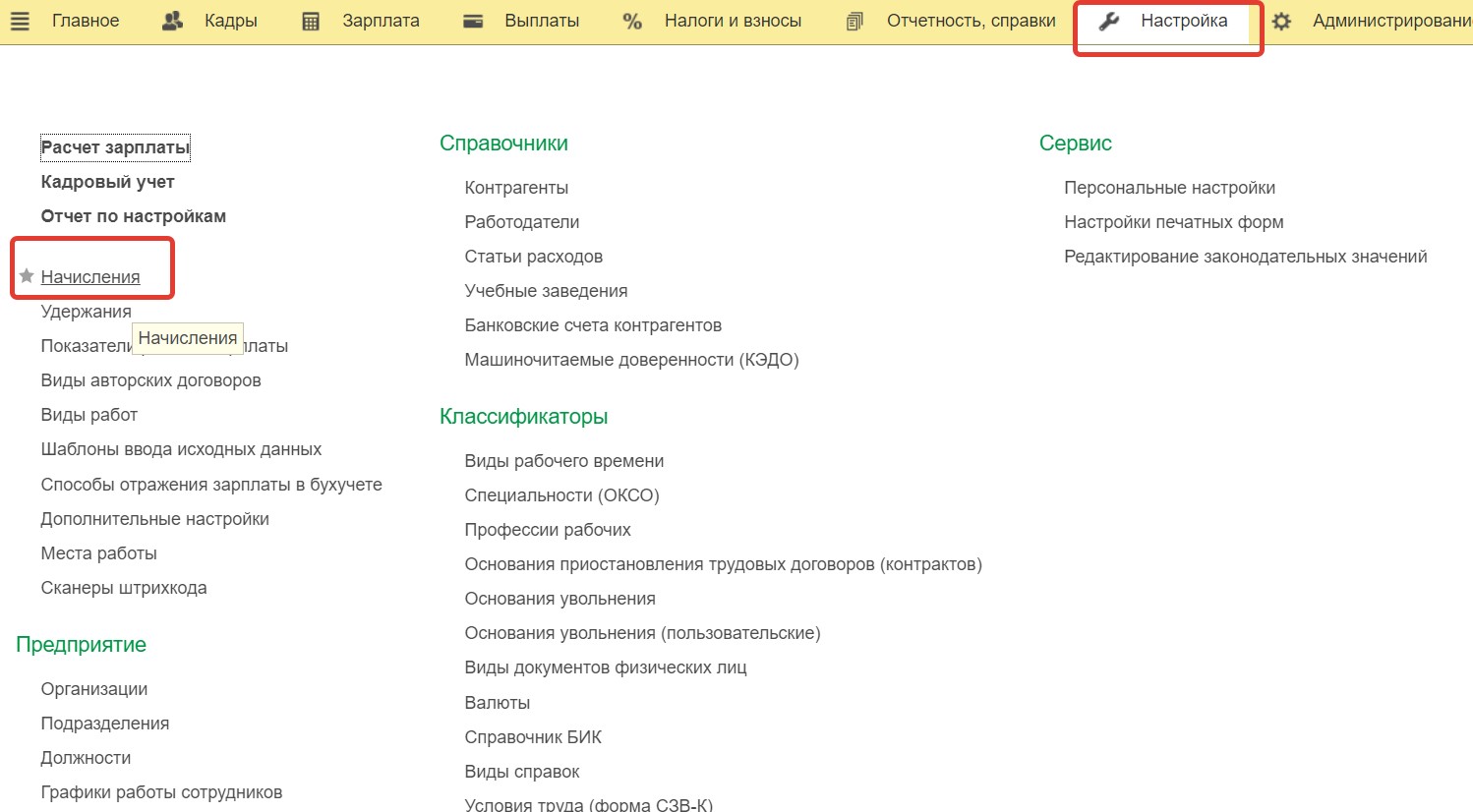Click the people icon beside Кадры
1473x812 pixels.
pyautogui.click(x=172, y=21)
